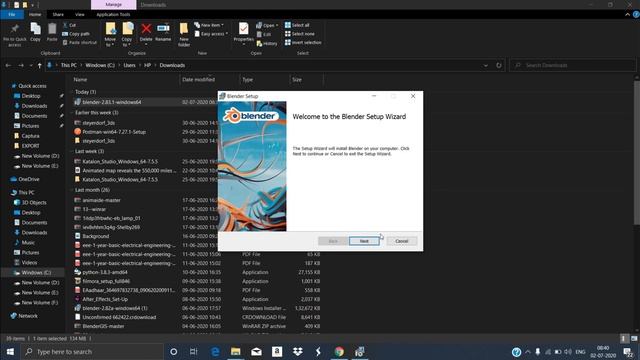Refresh the Downloads folder
The width and height of the screenshot is (640, 360).
(499, 65)
